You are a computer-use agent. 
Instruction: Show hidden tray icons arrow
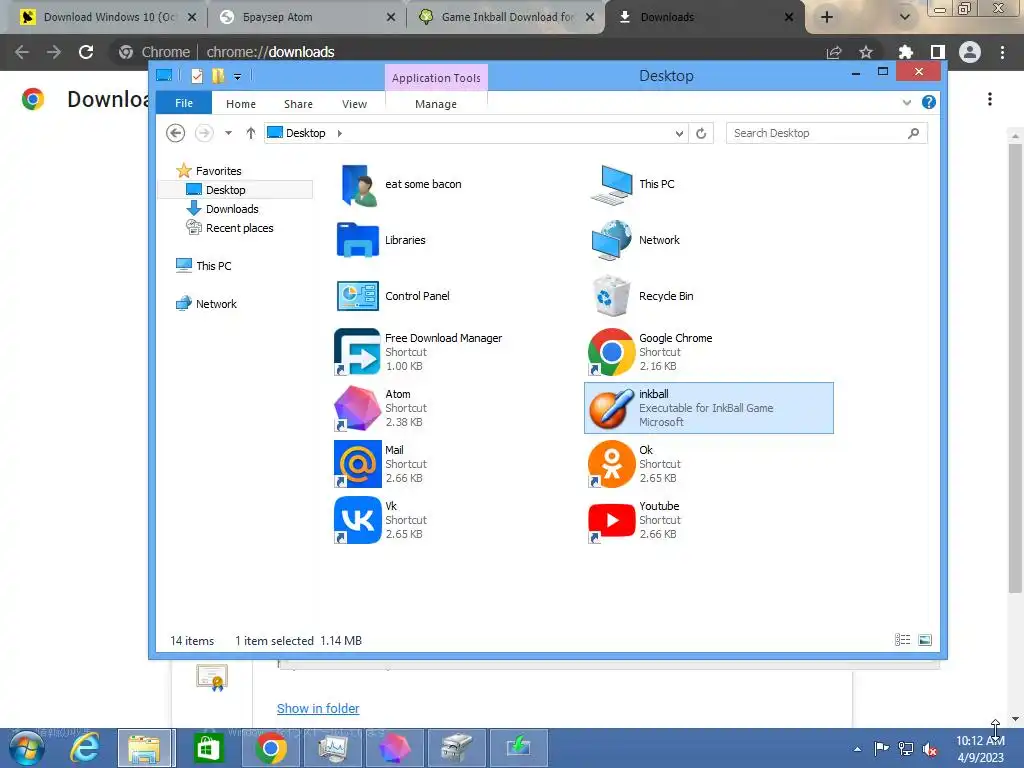[857, 749]
